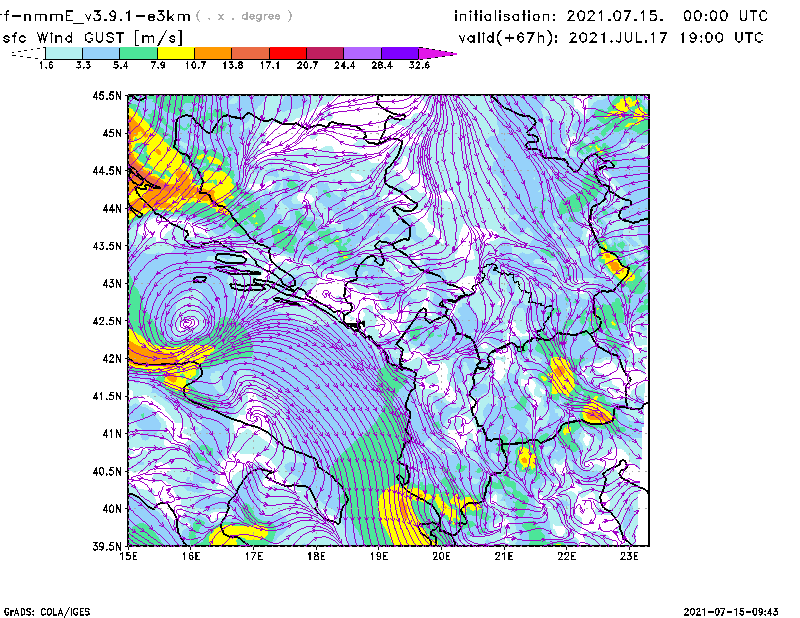Screen dimensions: 800x618
Task: Click the valid date 2021.JUL.17
Action: pyautogui.click(x=618, y=38)
